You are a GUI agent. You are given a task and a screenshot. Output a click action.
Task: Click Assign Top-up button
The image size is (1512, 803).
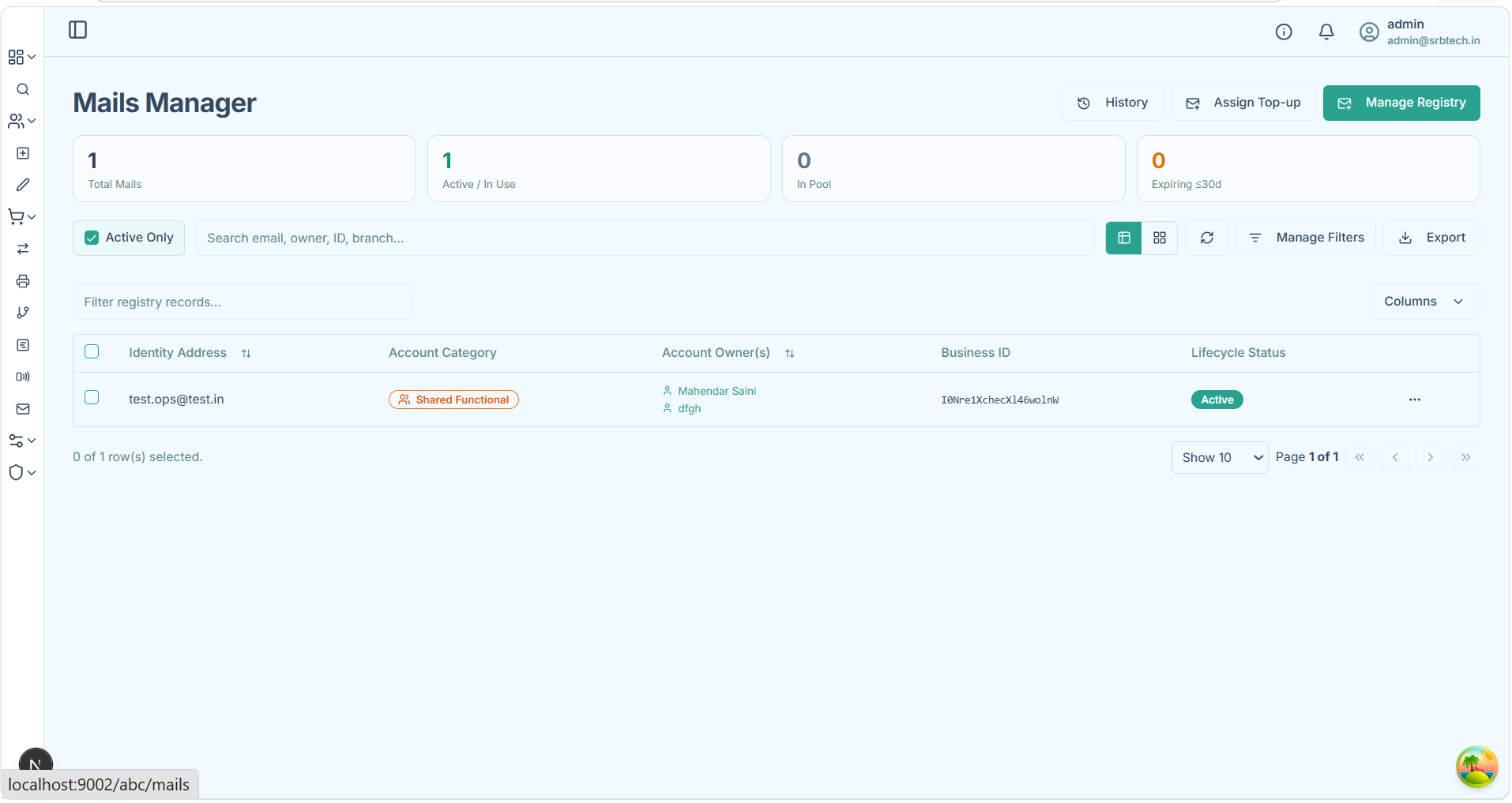(1243, 103)
